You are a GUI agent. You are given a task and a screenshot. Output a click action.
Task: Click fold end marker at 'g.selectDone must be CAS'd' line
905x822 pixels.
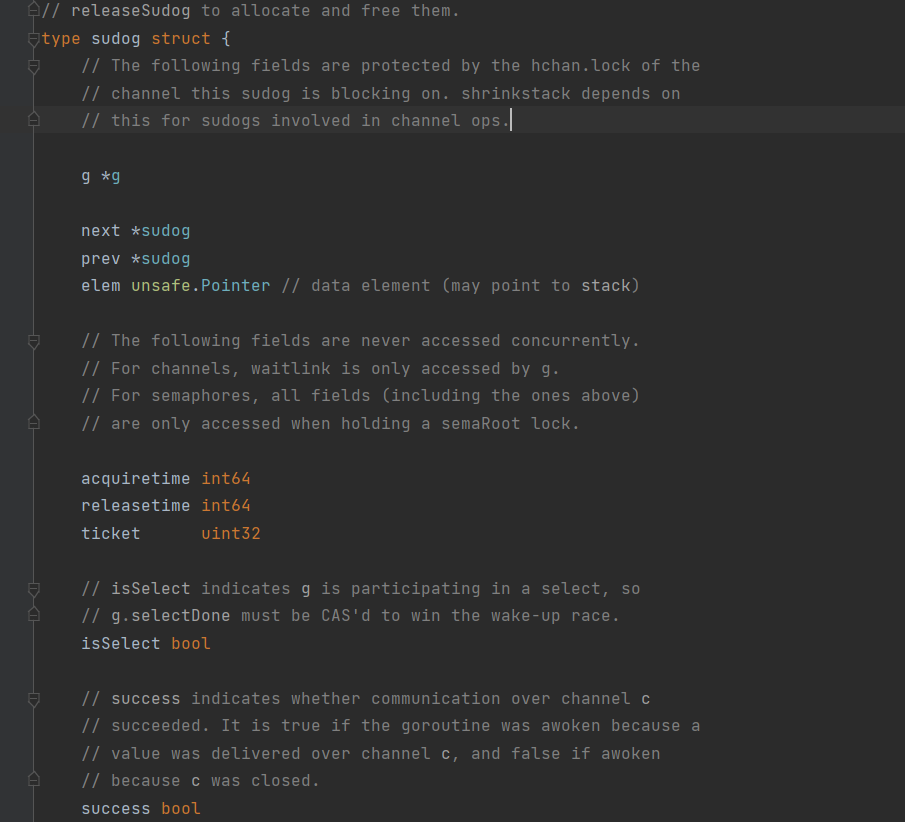33,615
